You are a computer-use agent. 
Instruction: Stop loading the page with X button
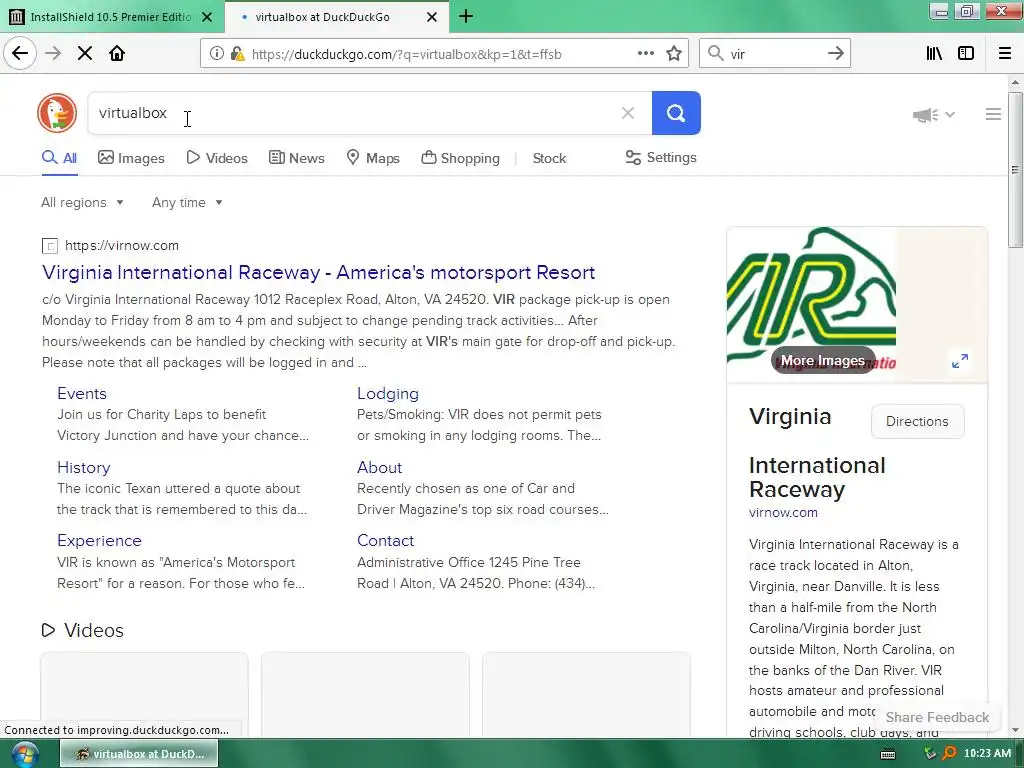click(x=85, y=54)
